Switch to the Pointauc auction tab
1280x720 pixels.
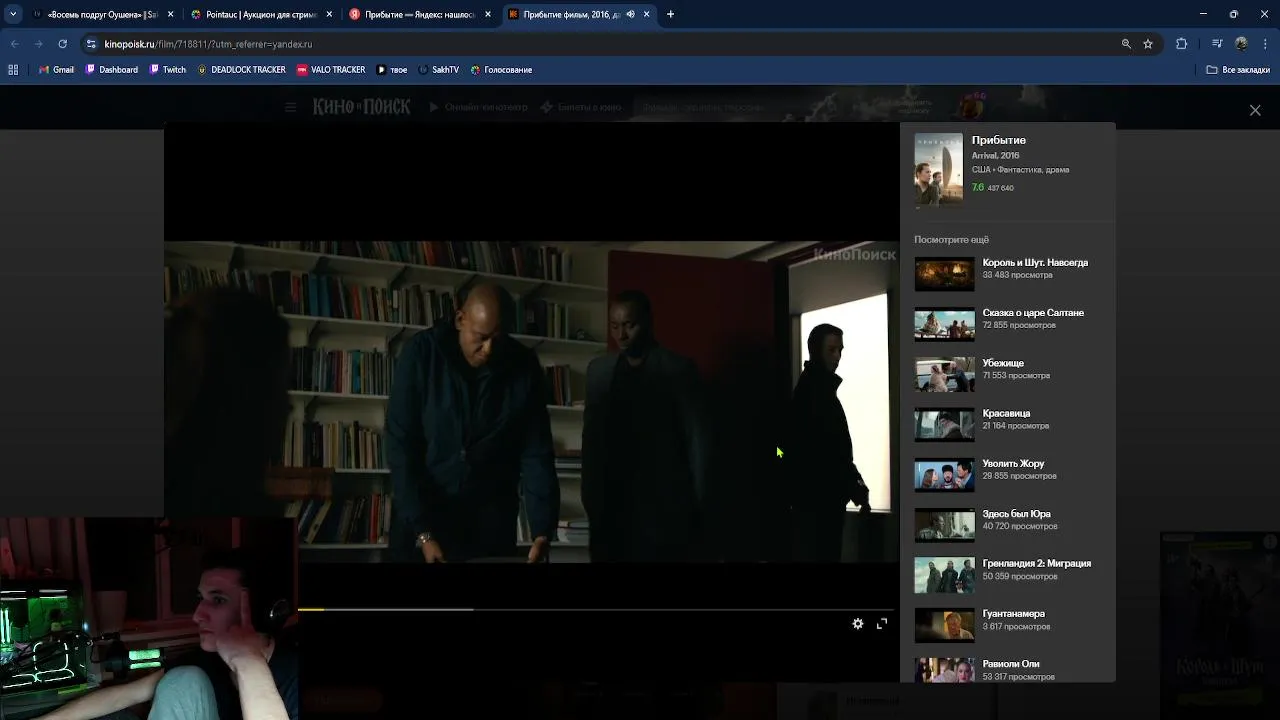coord(261,15)
